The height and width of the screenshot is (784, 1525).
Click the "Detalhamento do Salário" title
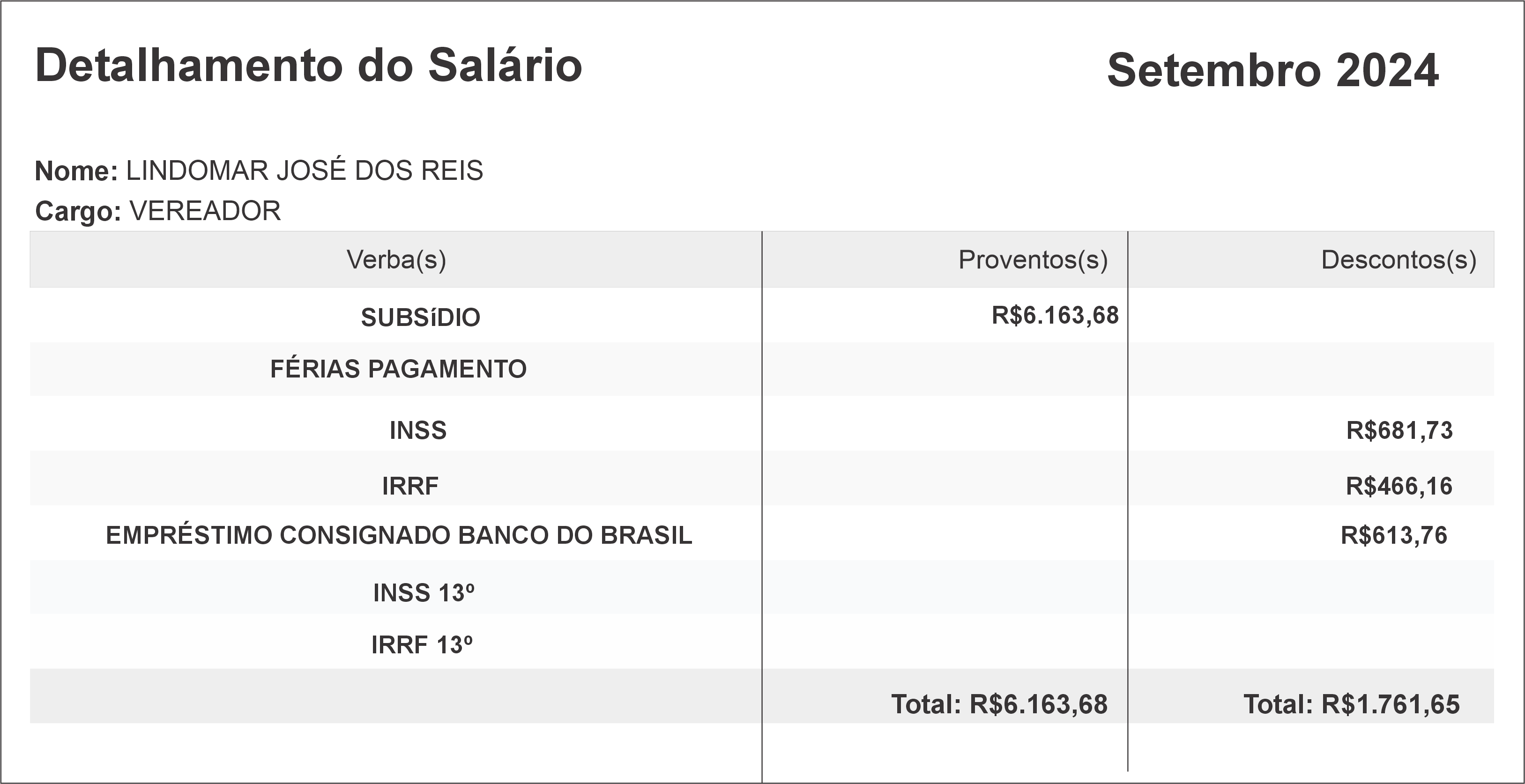point(308,66)
